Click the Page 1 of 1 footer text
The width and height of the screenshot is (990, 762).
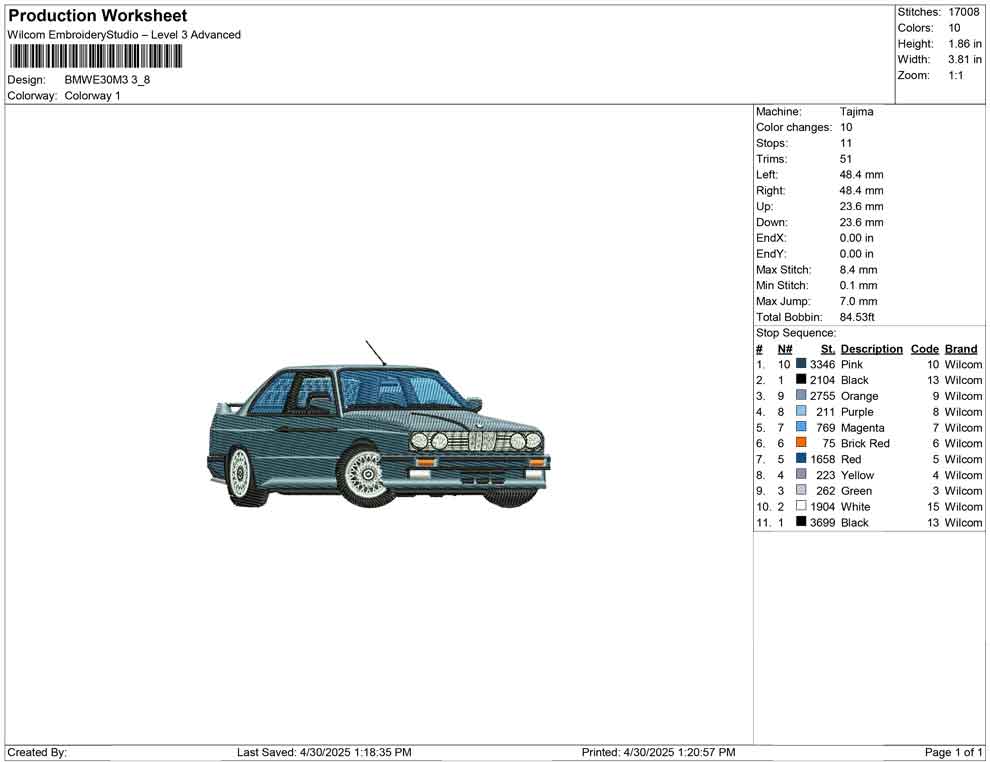(x=954, y=752)
